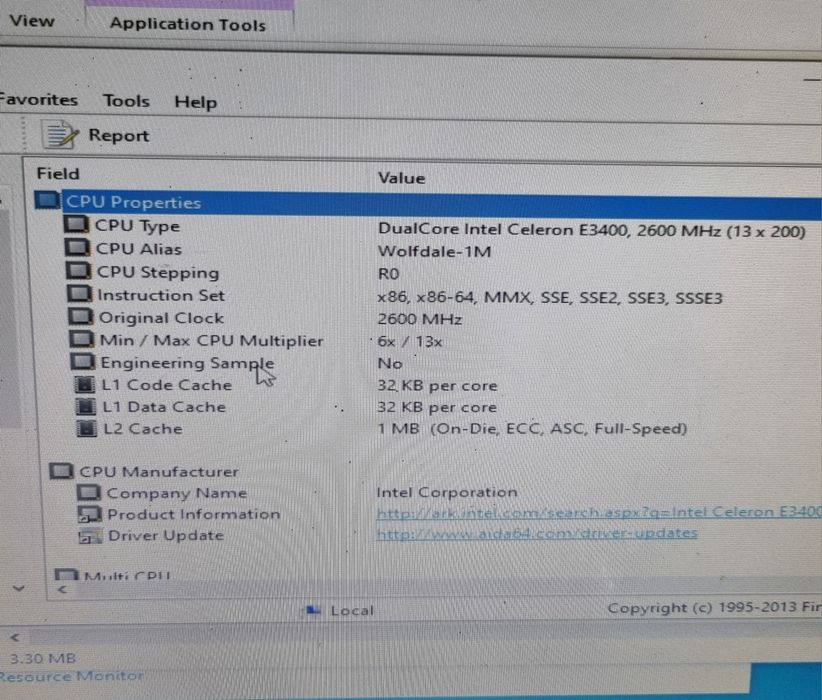This screenshot has height=700, width=822.
Task: Click the Company Name row icon
Action: click(x=89, y=492)
